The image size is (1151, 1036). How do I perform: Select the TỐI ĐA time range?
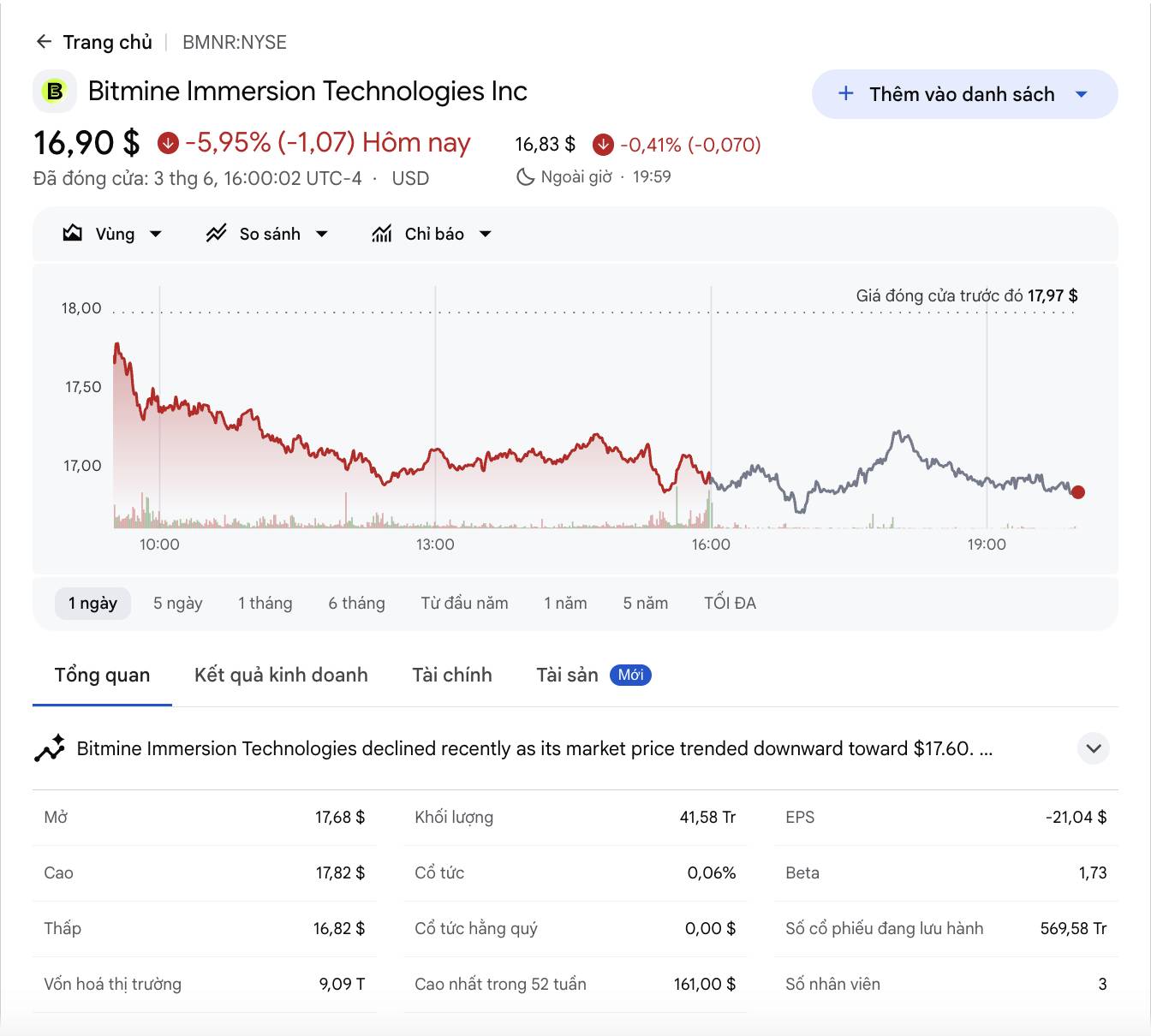pos(730,603)
